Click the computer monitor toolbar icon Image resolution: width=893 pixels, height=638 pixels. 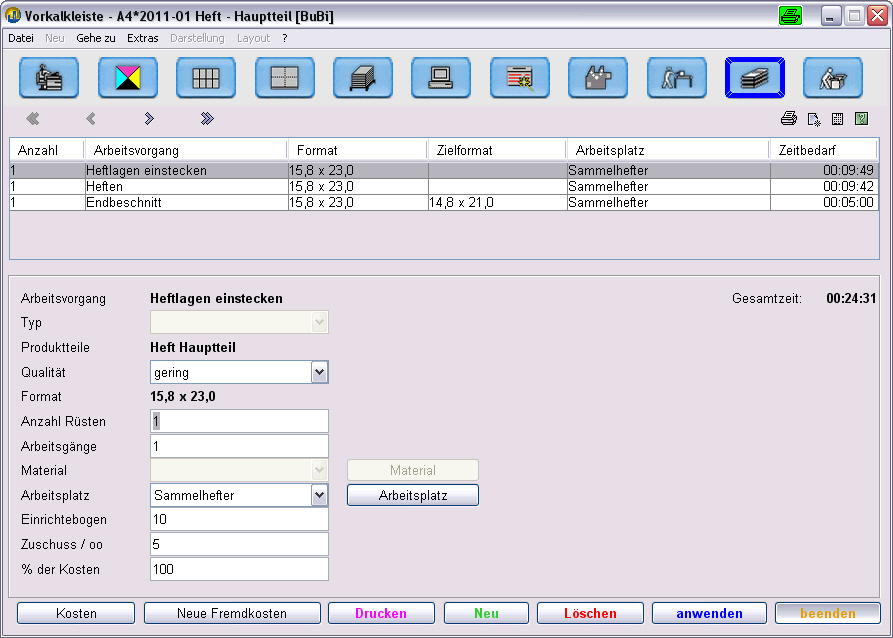point(441,78)
